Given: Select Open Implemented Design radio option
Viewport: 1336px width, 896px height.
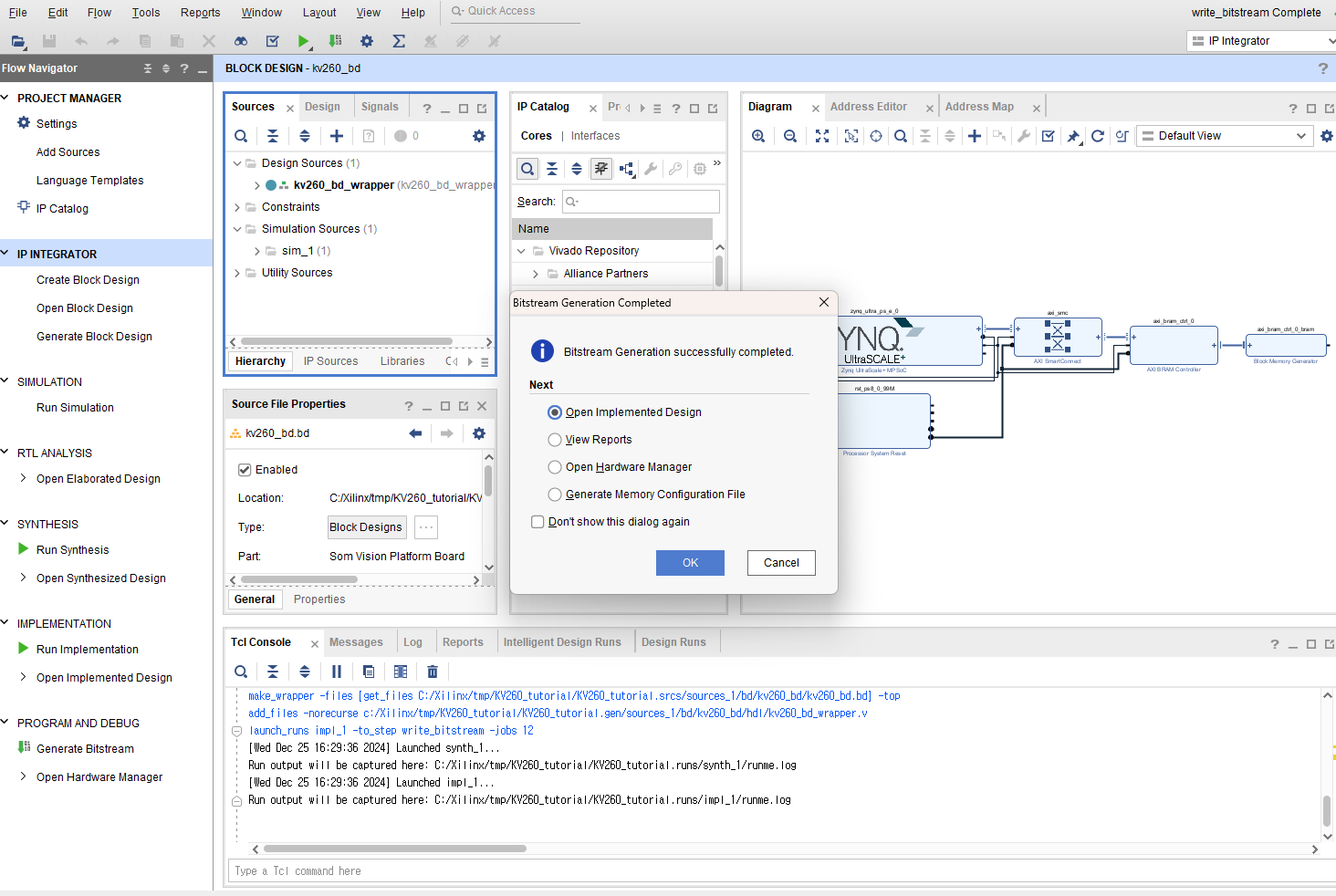Looking at the screenshot, I should click(554, 412).
